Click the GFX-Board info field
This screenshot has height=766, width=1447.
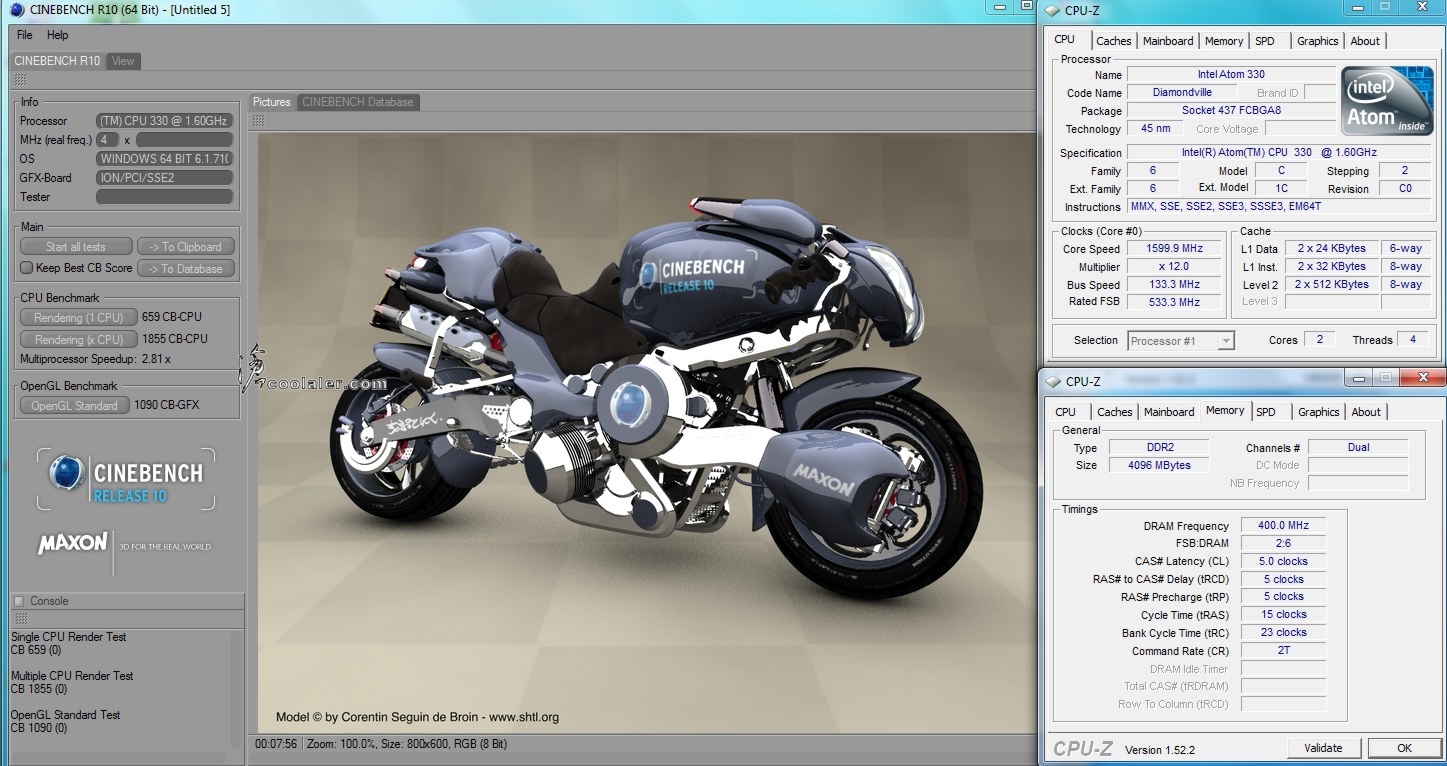pyautogui.click(x=164, y=178)
